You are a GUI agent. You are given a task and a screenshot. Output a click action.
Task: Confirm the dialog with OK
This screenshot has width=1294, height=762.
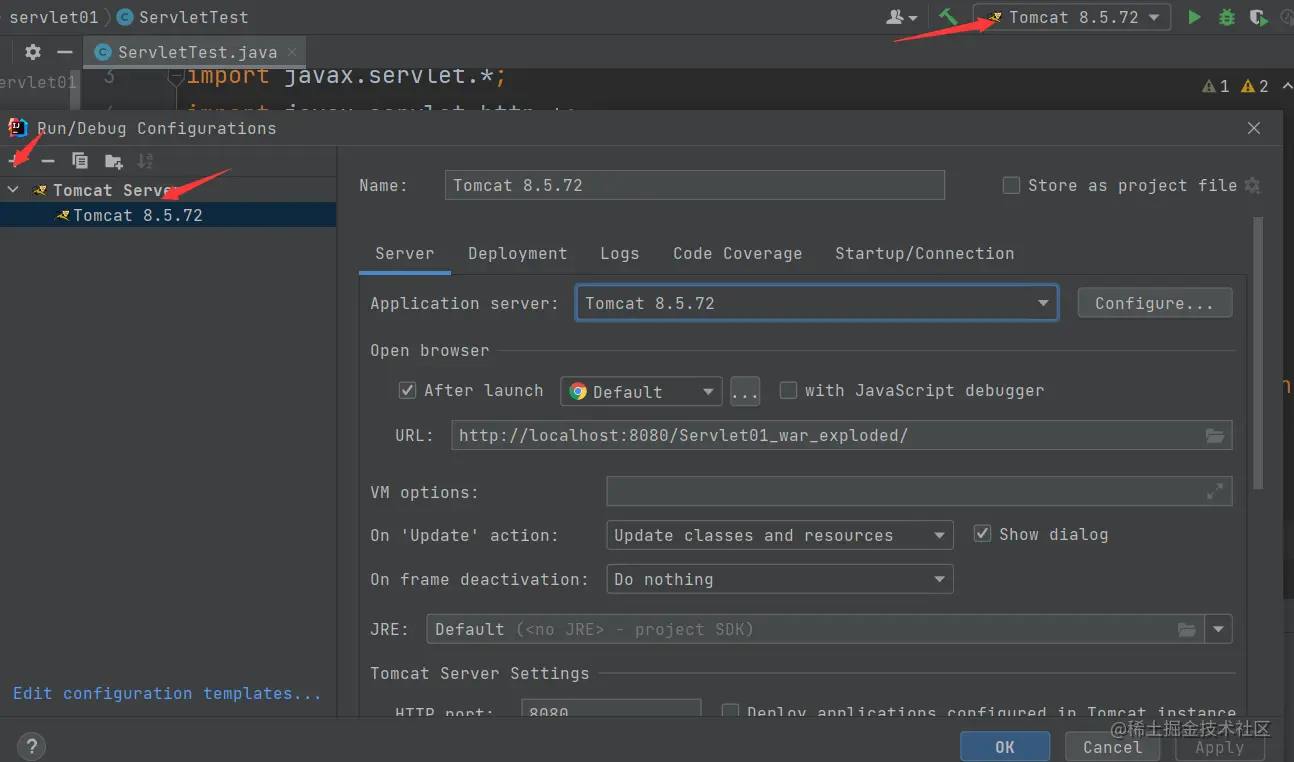click(x=1005, y=746)
